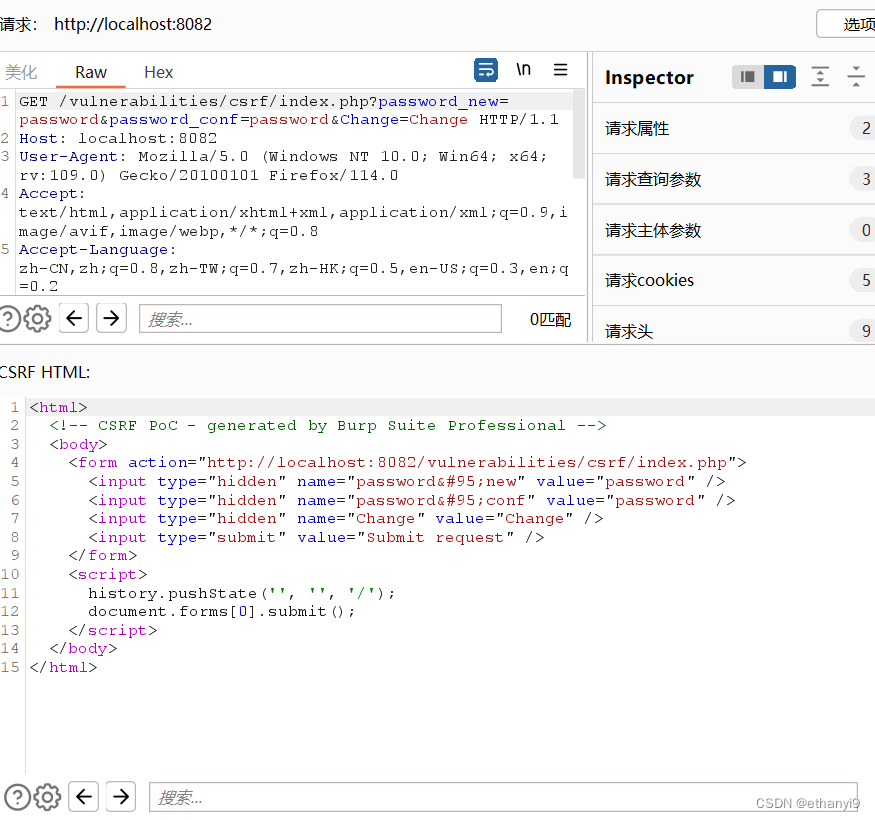Click the GET request line text
This screenshot has height=820, width=875.
(x=289, y=111)
